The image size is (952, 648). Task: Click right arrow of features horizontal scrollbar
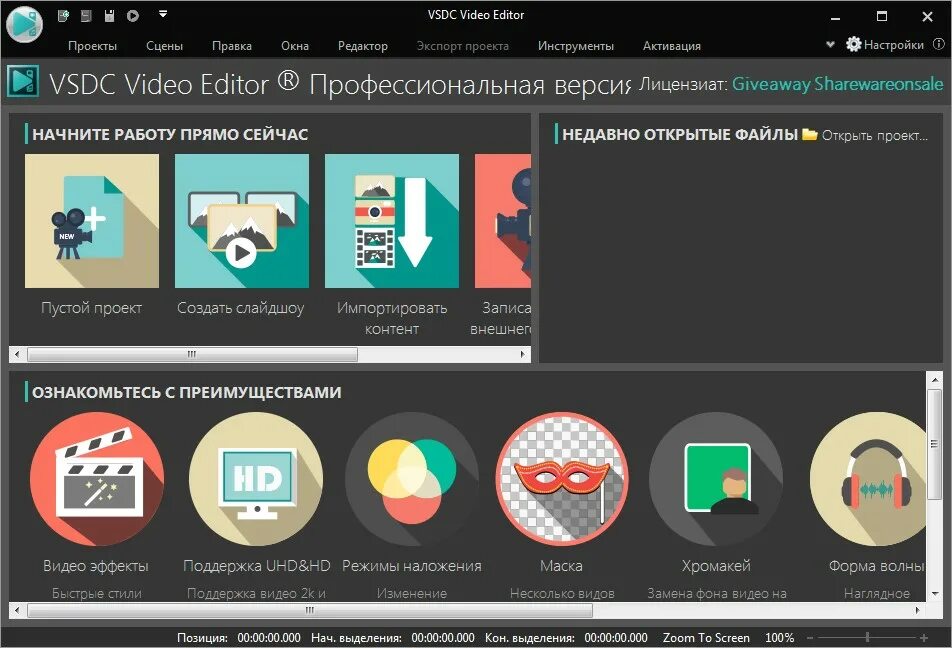(x=918, y=610)
